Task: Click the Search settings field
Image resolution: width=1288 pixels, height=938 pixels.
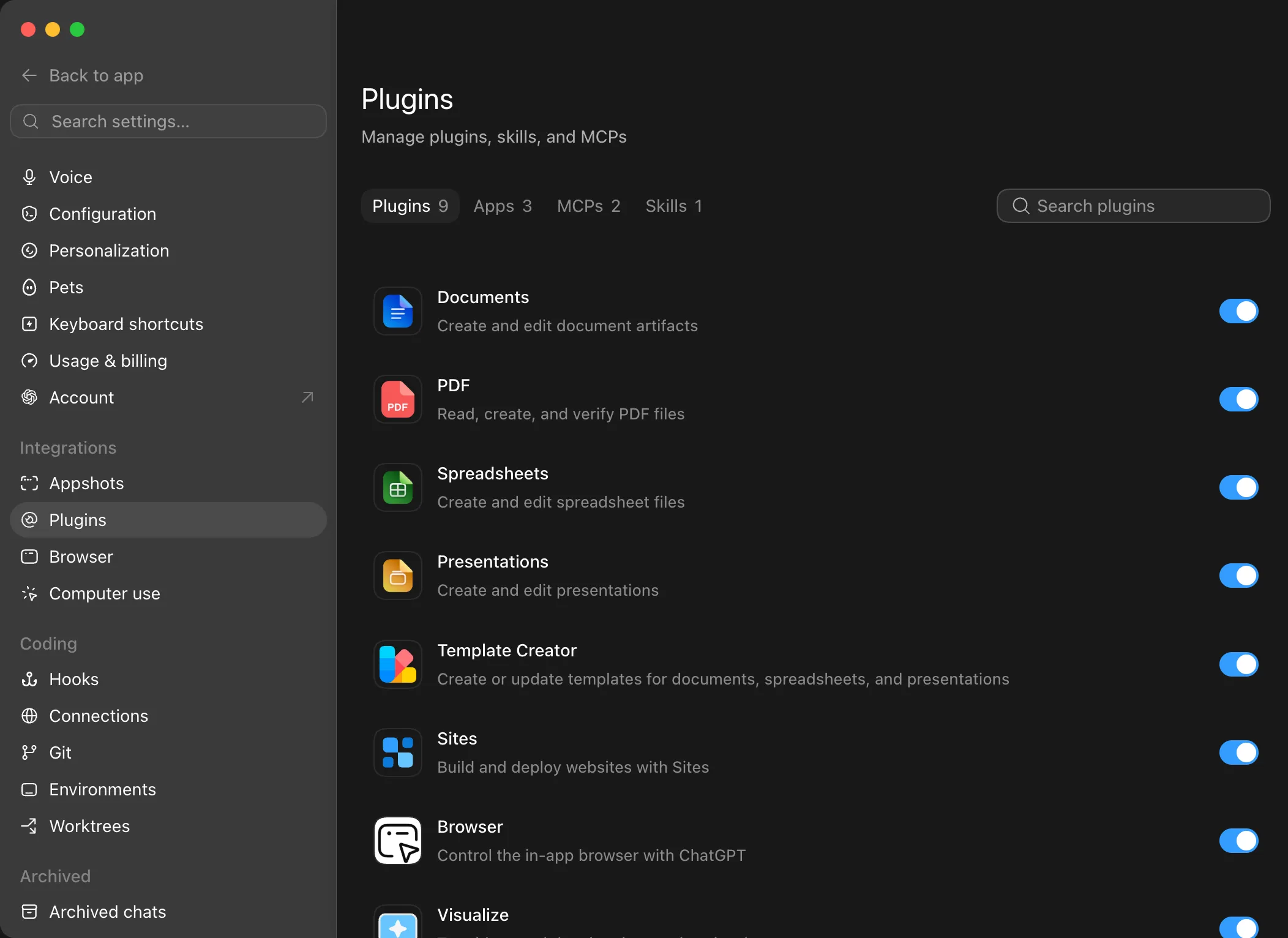Action: point(168,121)
